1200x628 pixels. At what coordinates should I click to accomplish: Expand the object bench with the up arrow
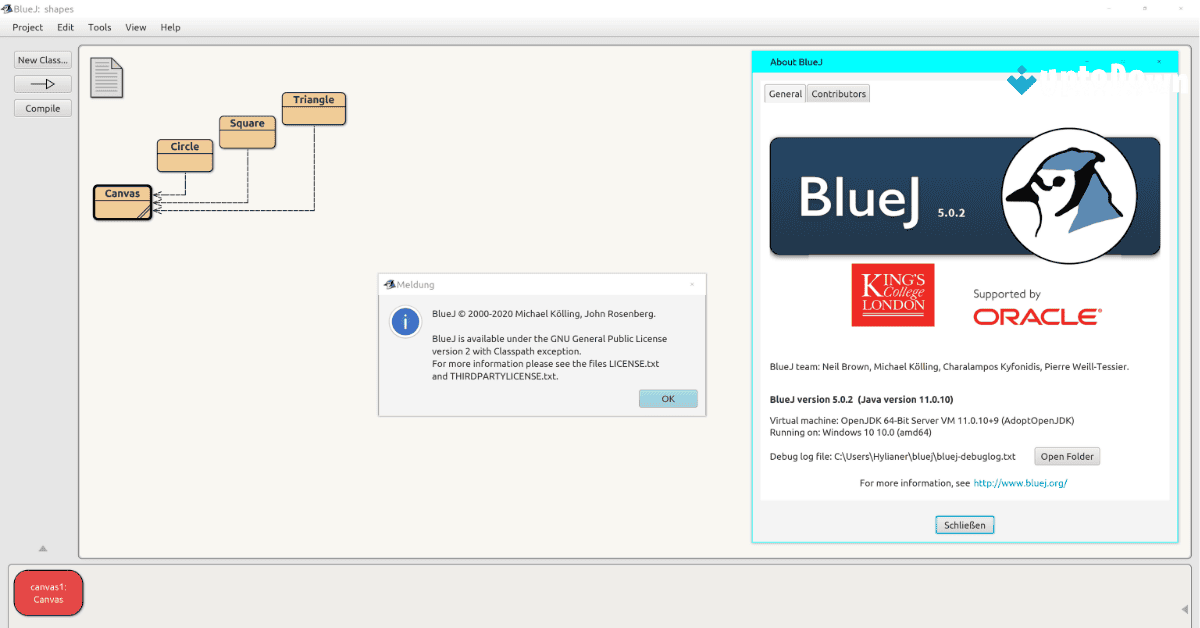tap(42, 548)
